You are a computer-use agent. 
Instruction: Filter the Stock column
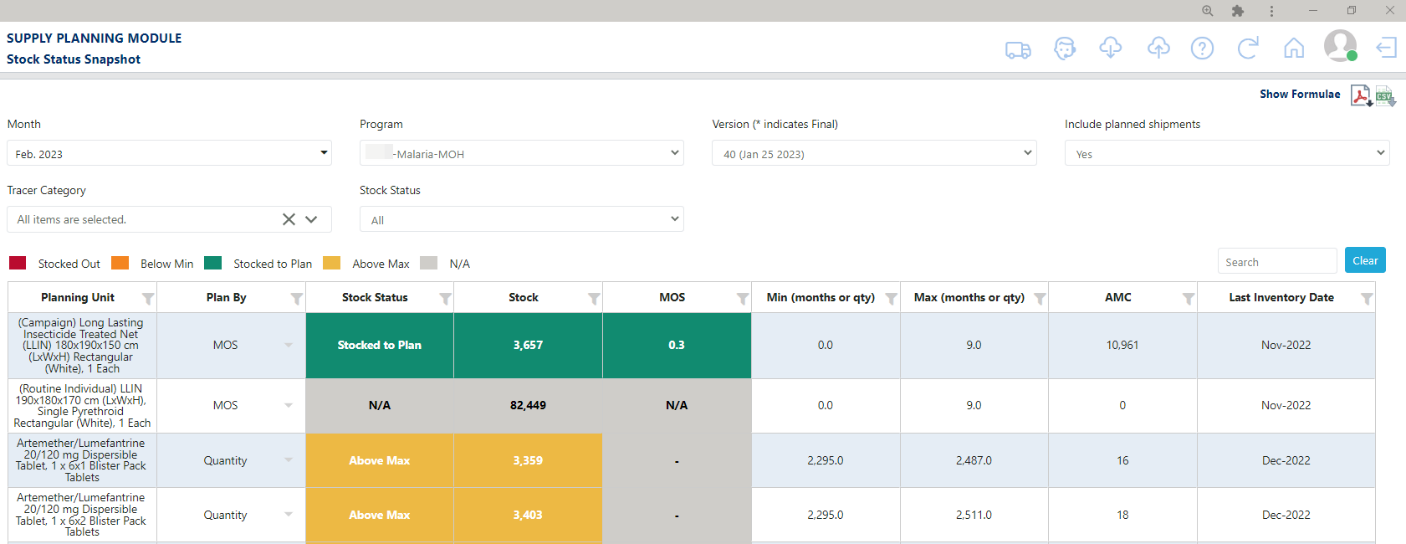point(594,298)
